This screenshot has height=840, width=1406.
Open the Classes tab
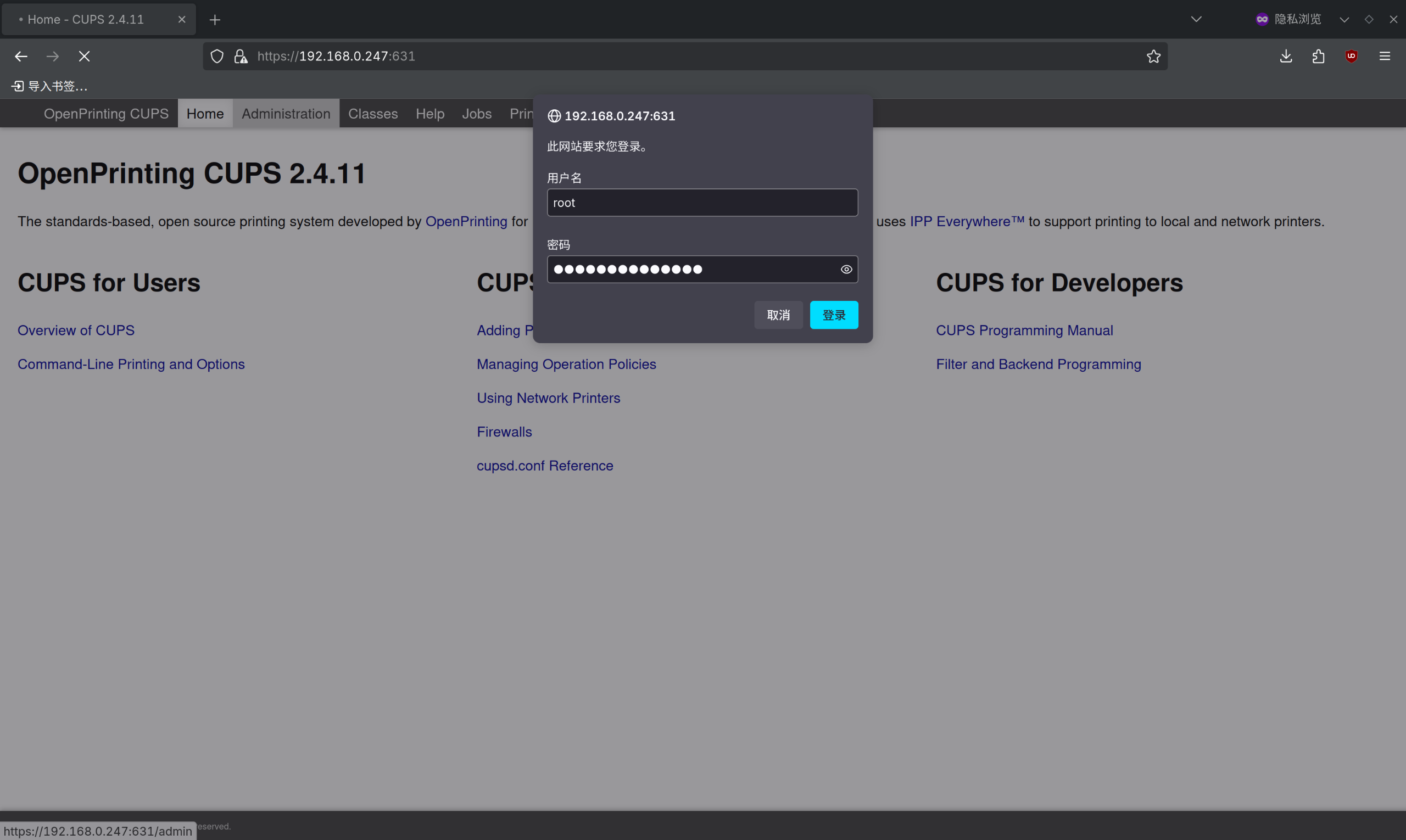(373, 114)
